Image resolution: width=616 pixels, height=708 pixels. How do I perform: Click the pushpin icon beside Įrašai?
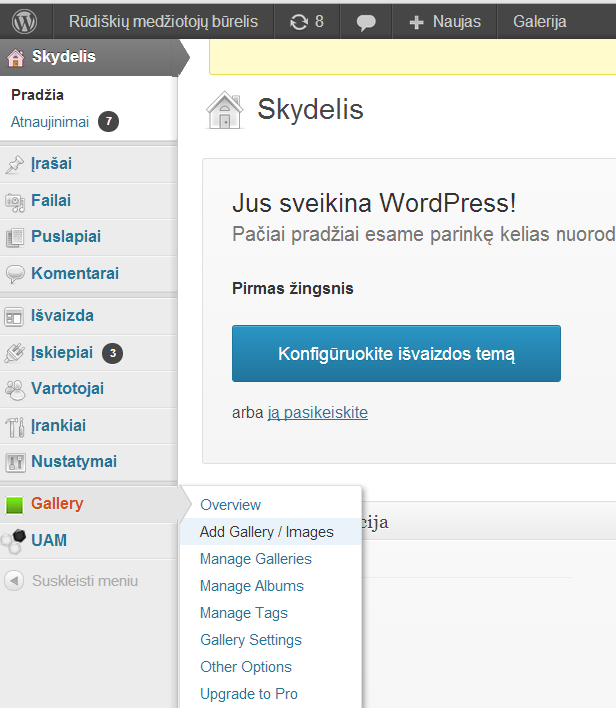pos(14,164)
